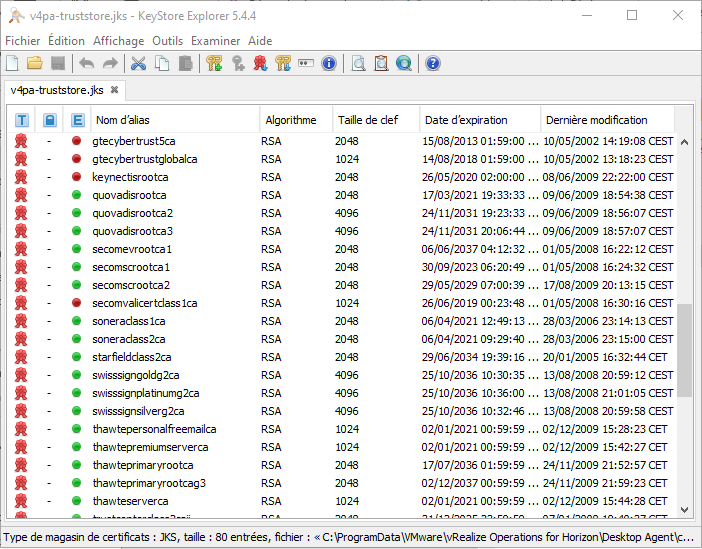Select the thawteprimaryrootca alias
This screenshot has height=549, width=702.
[x=143, y=465]
